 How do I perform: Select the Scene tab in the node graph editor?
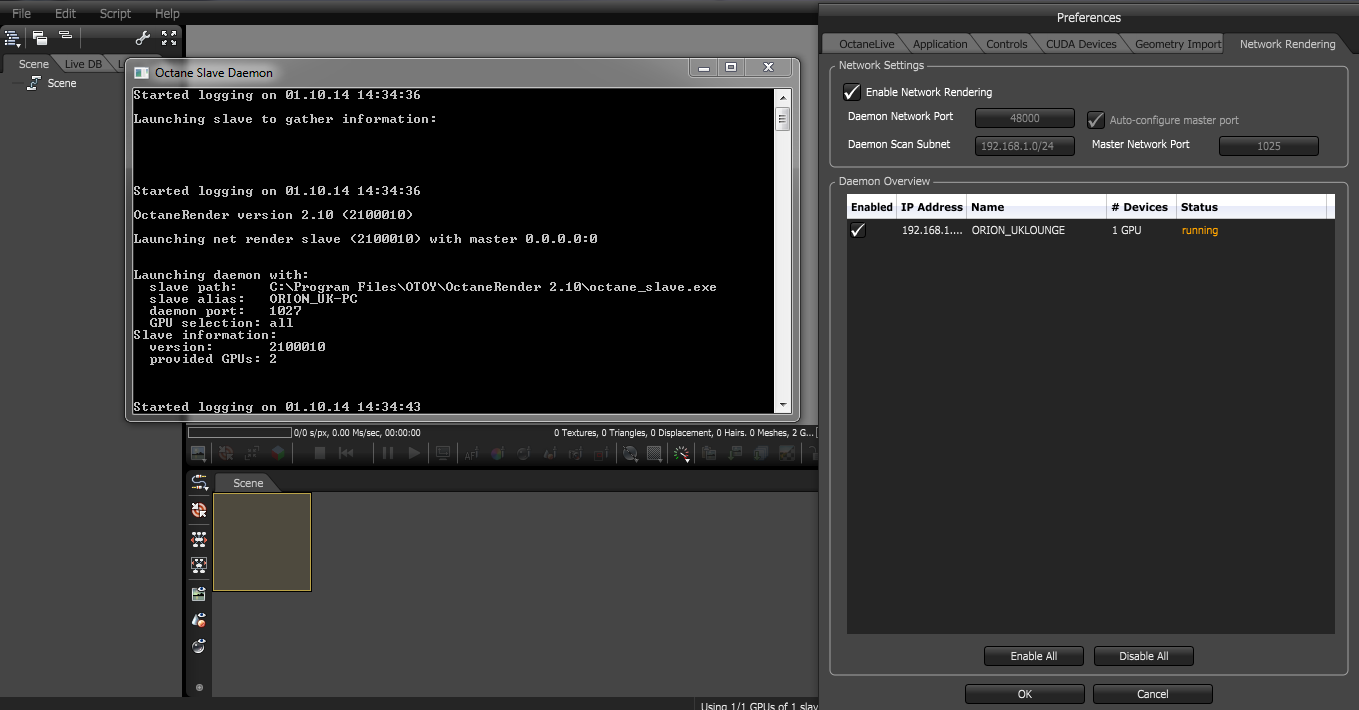248,483
